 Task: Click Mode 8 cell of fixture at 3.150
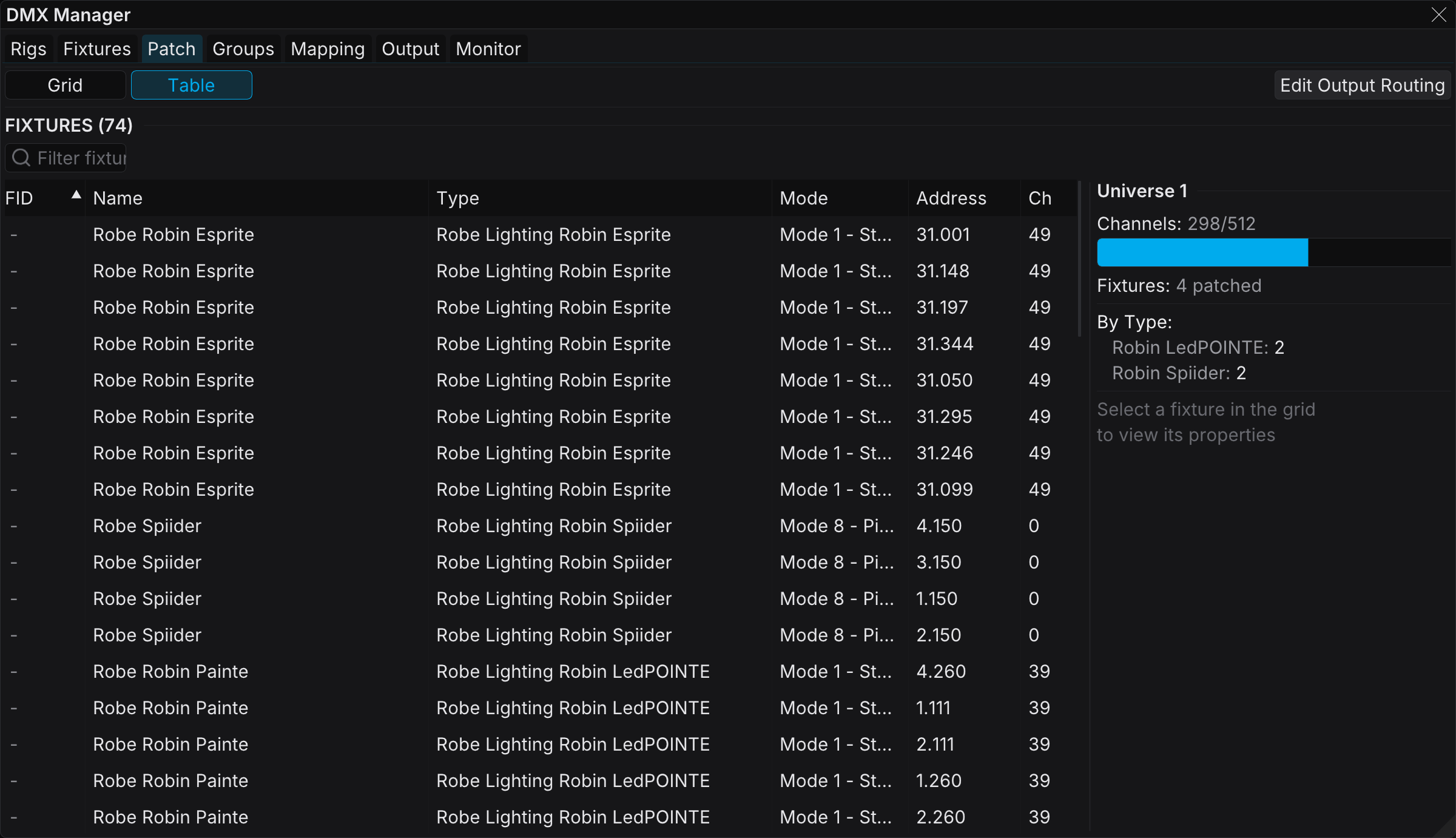(837, 563)
